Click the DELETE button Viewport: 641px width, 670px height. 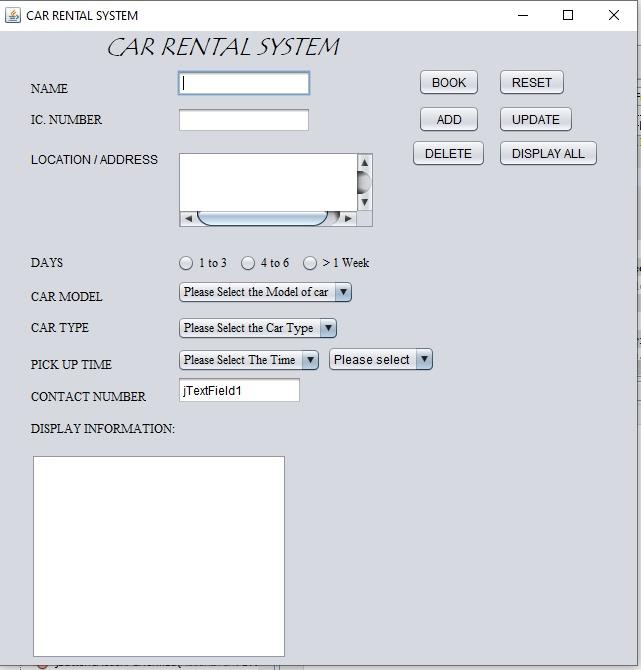tap(448, 153)
